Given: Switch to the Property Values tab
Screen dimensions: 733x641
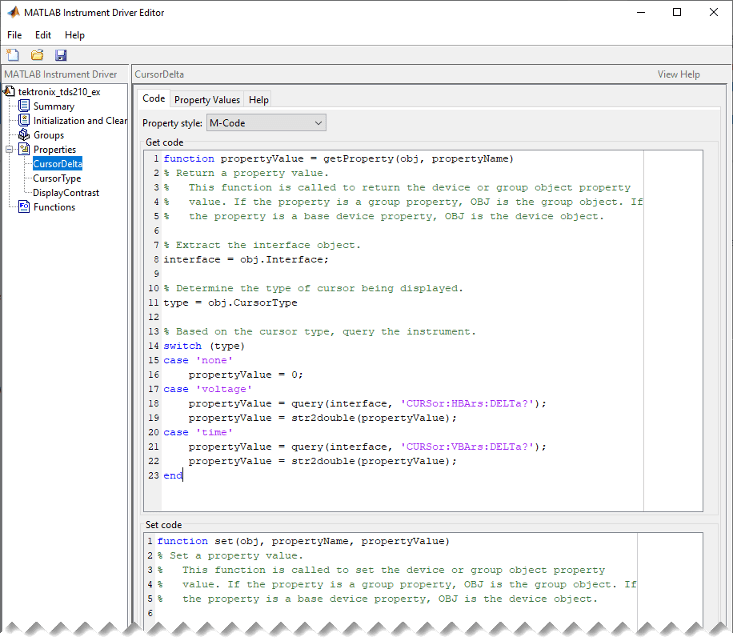Looking at the screenshot, I should point(207,100).
